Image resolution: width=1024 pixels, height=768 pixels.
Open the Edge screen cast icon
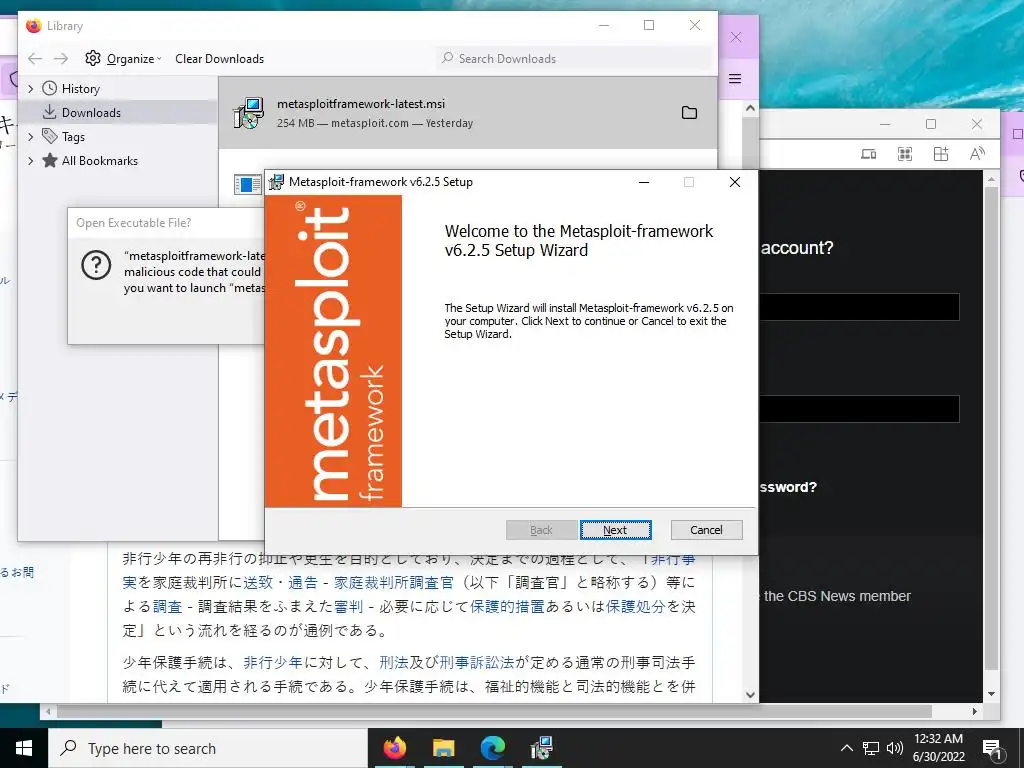[x=869, y=154]
